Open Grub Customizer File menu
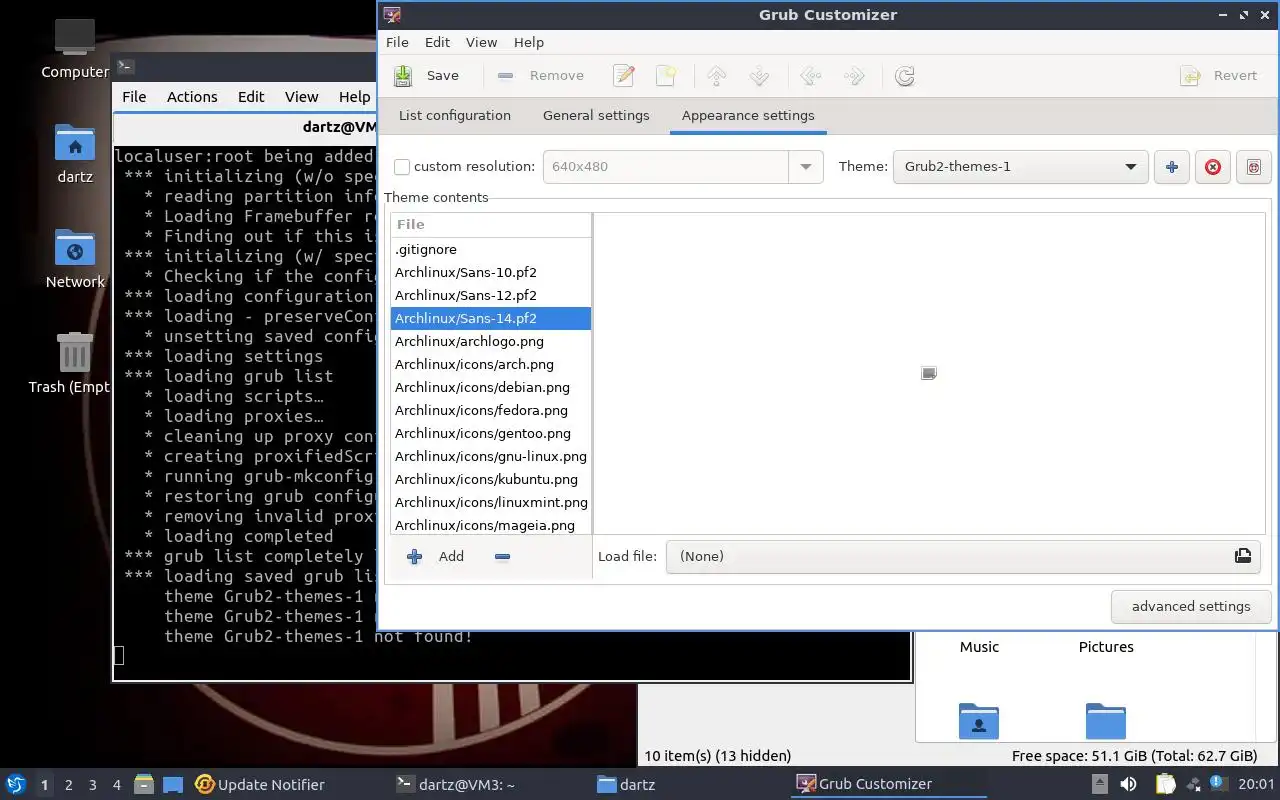This screenshot has height=800, width=1280. pos(397,42)
